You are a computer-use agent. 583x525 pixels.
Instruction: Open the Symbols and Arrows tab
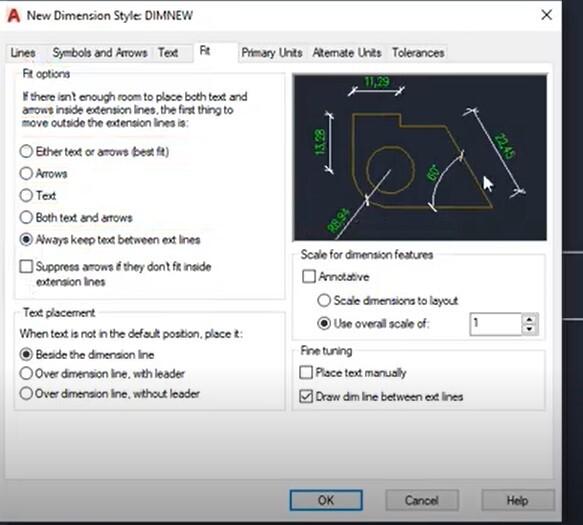click(x=100, y=53)
